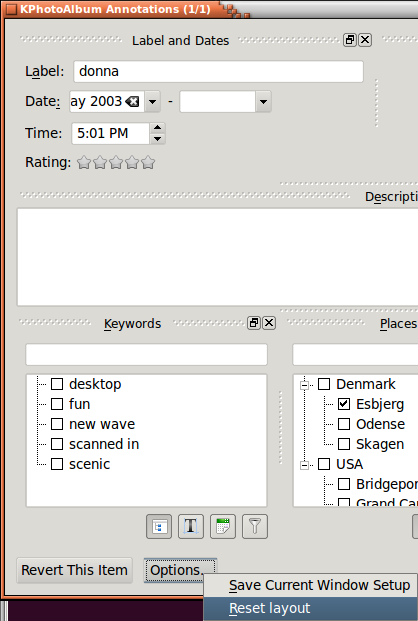The image size is (418, 621).
Task: Collapse the USA tree node
Action: pyautogui.click(x=304, y=465)
